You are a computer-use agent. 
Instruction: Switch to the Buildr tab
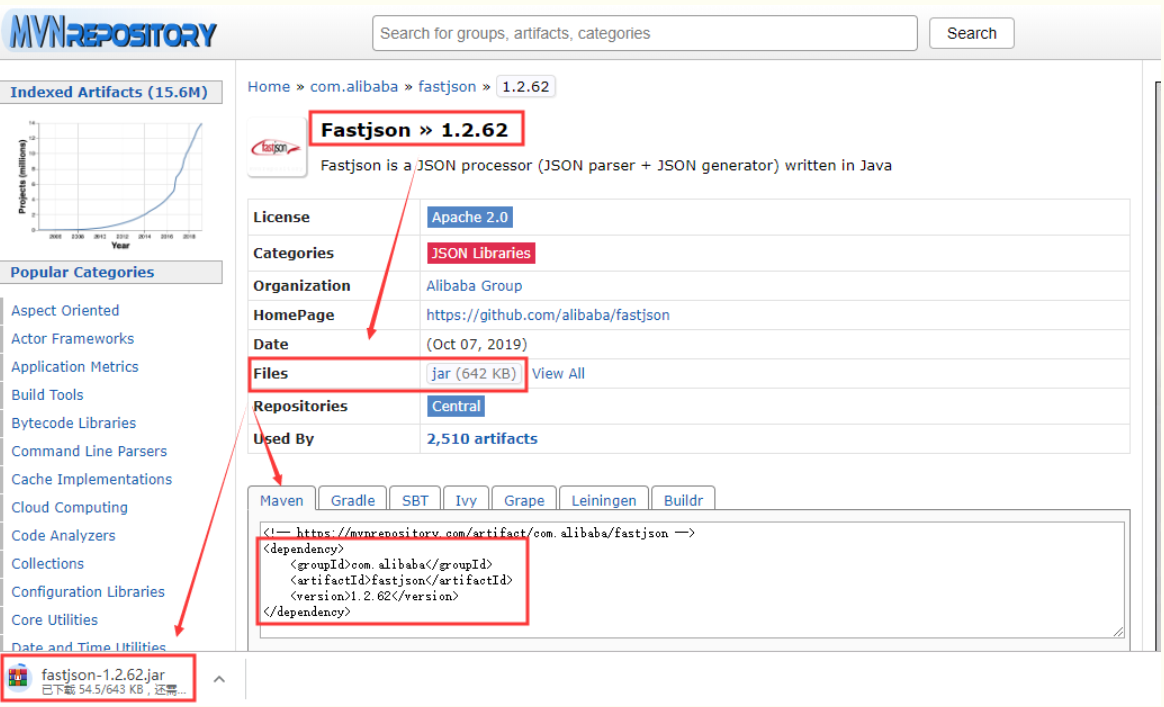[x=683, y=500]
